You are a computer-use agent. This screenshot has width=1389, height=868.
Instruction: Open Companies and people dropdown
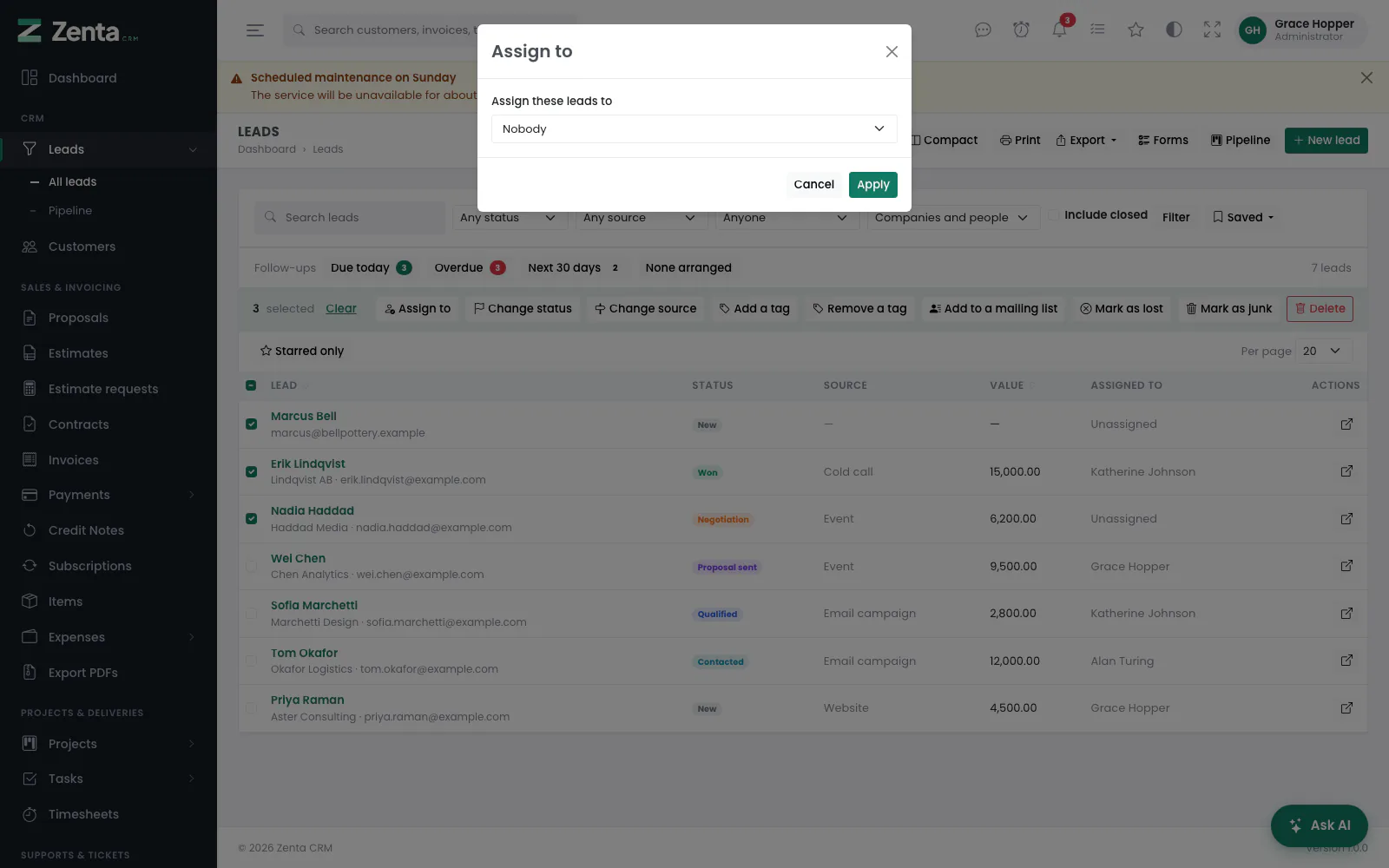point(951,218)
